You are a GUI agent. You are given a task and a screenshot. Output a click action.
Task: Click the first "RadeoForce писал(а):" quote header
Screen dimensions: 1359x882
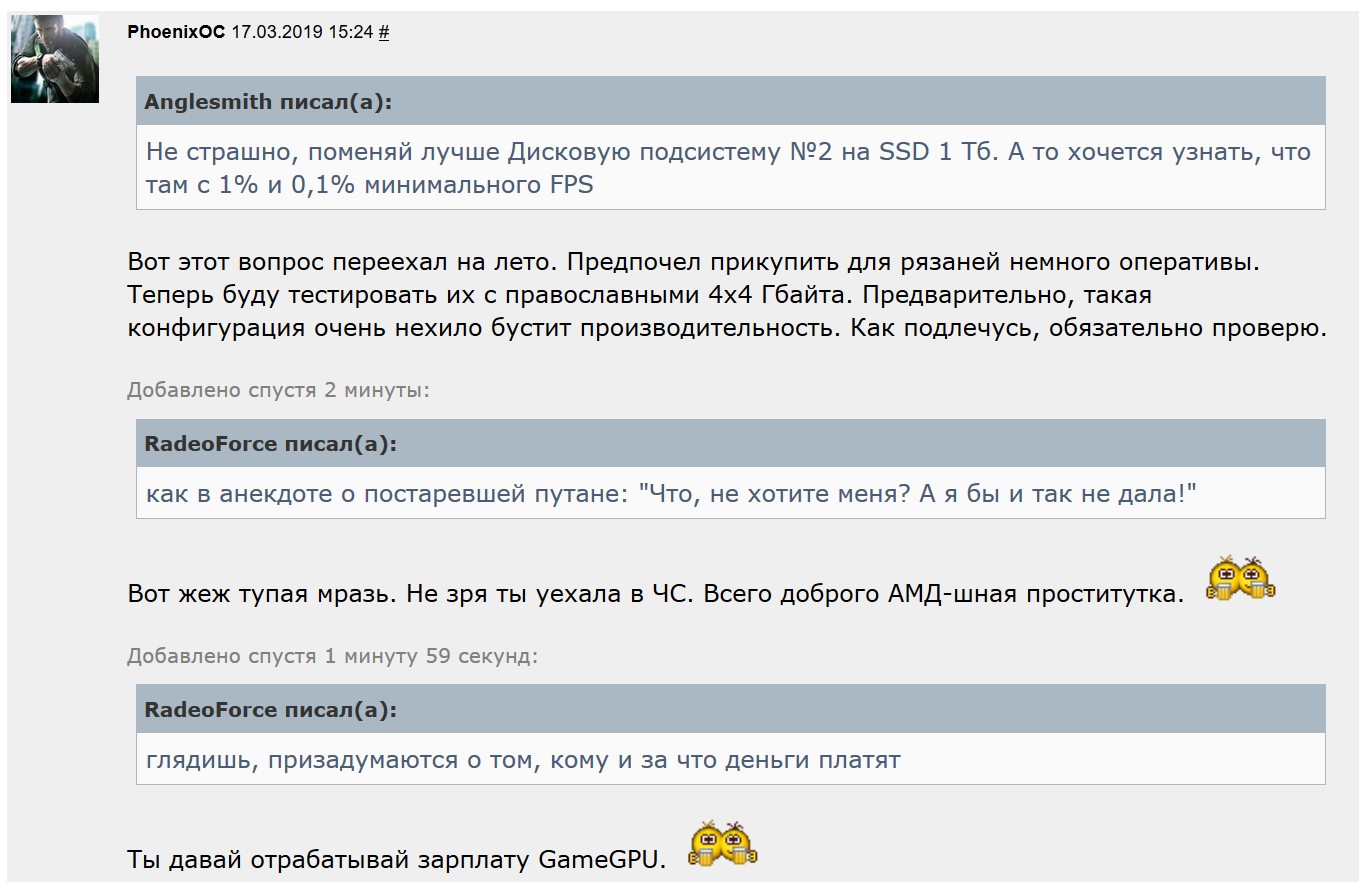[x=270, y=444]
